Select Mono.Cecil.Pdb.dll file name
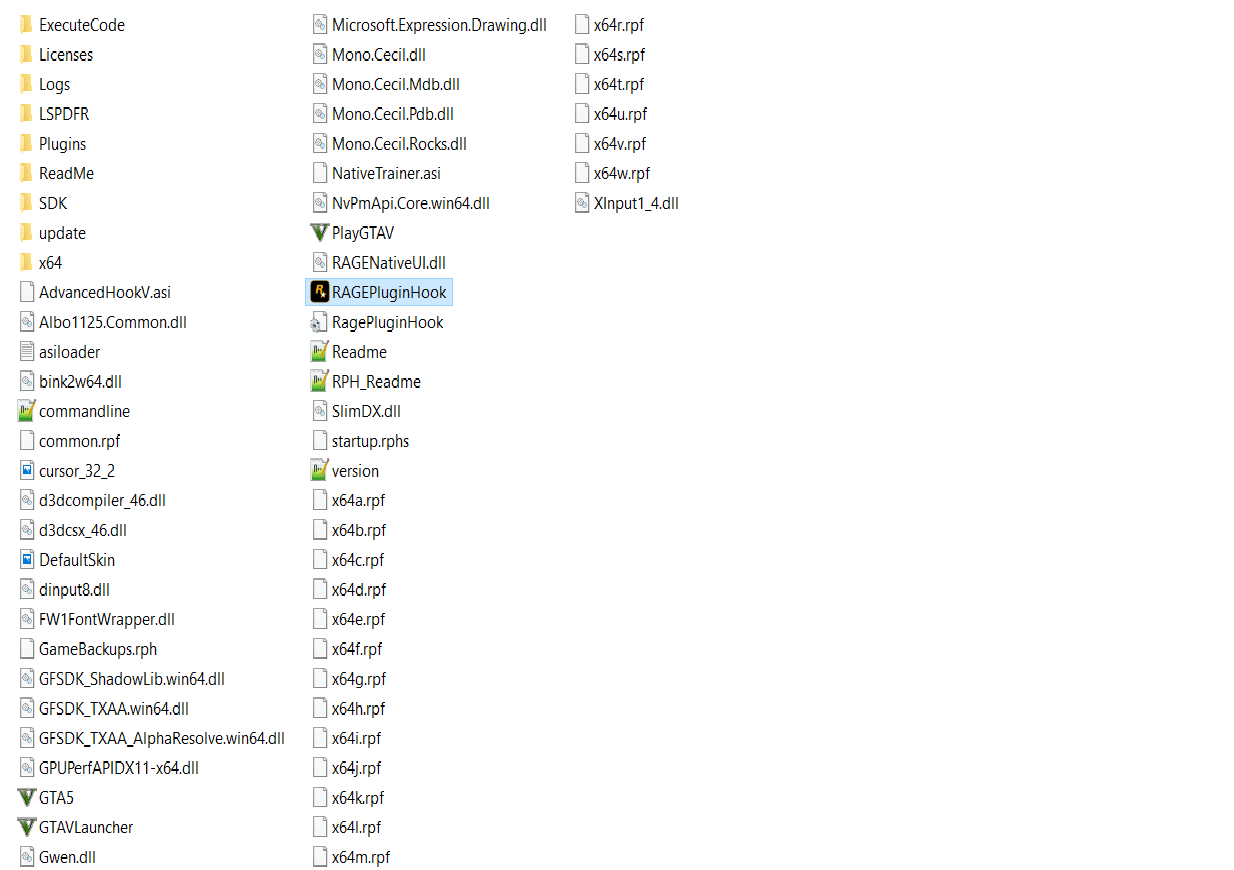This screenshot has height=870, width=1234. click(393, 114)
